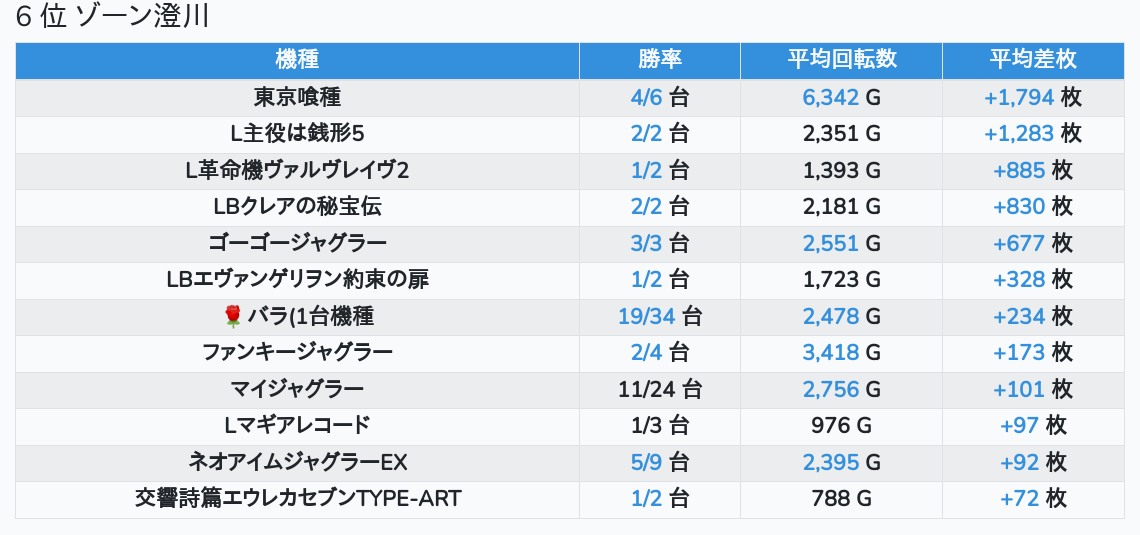The image size is (1140, 535).
Task: Click the 5/9 win rate value
Action: point(647,463)
